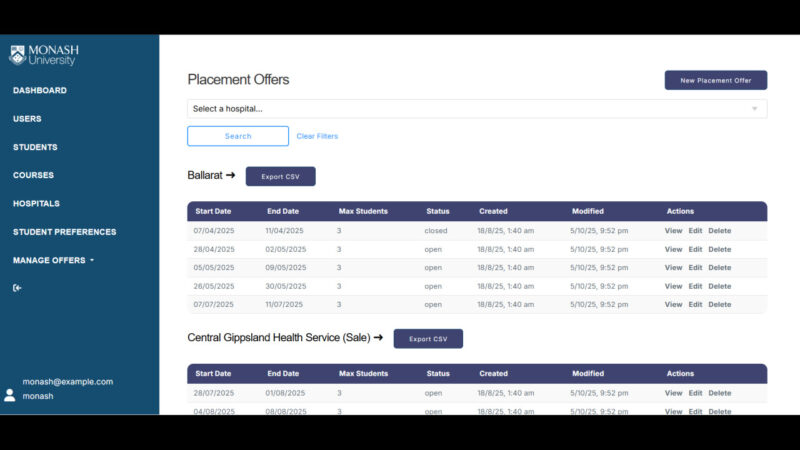The height and width of the screenshot is (450, 800).
Task: Expand the Manage Offers menu
Action: pyautogui.click(x=53, y=260)
